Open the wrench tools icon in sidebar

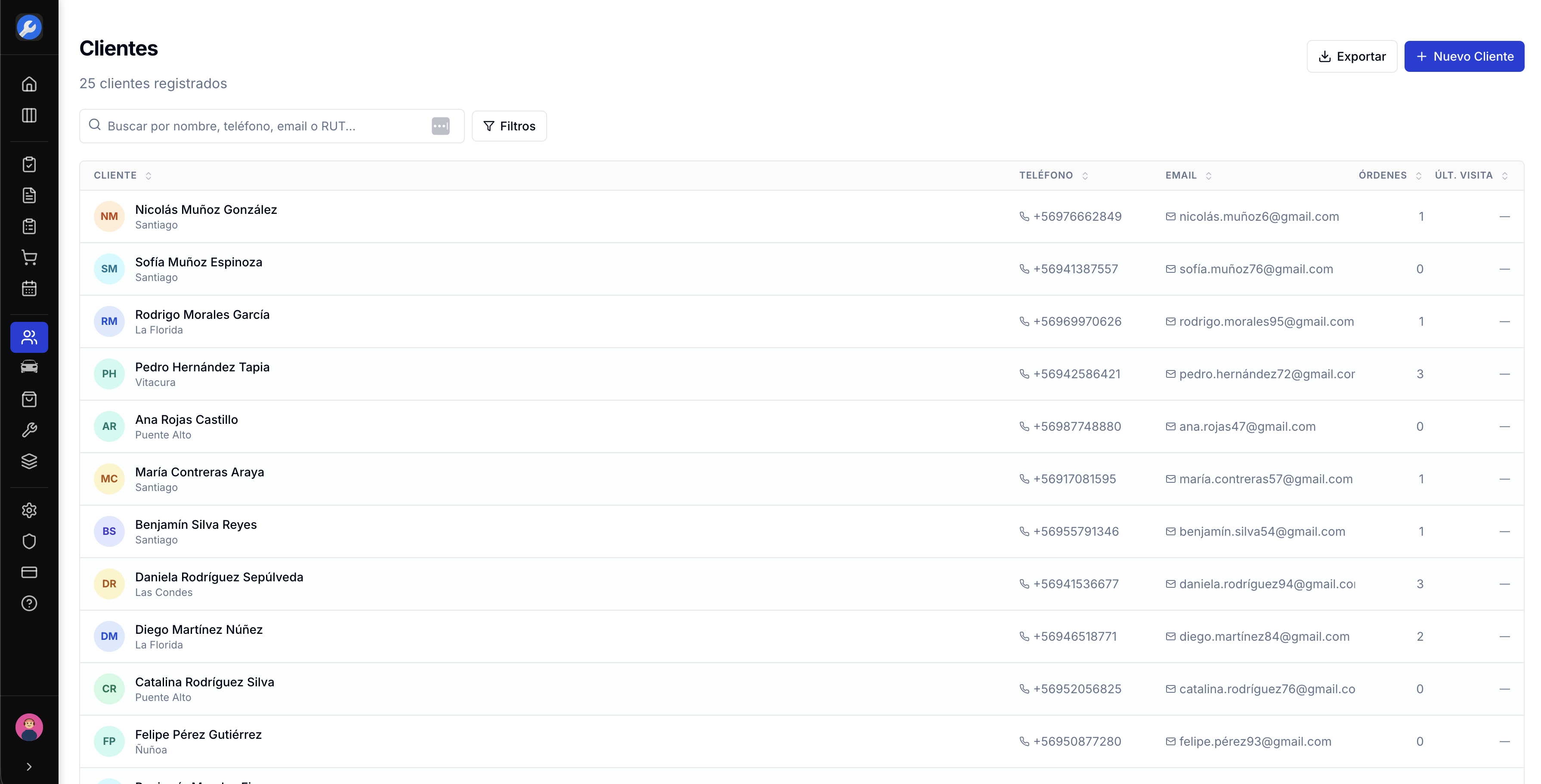(x=29, y=431)
